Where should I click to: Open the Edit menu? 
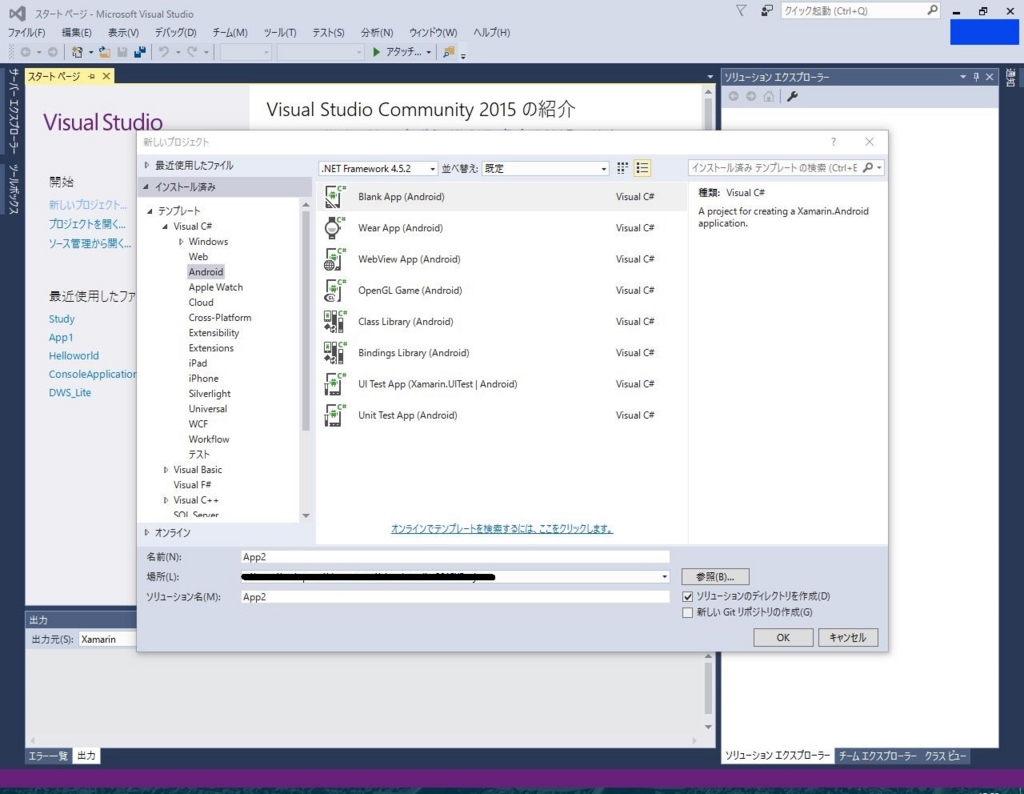(76, 33)
